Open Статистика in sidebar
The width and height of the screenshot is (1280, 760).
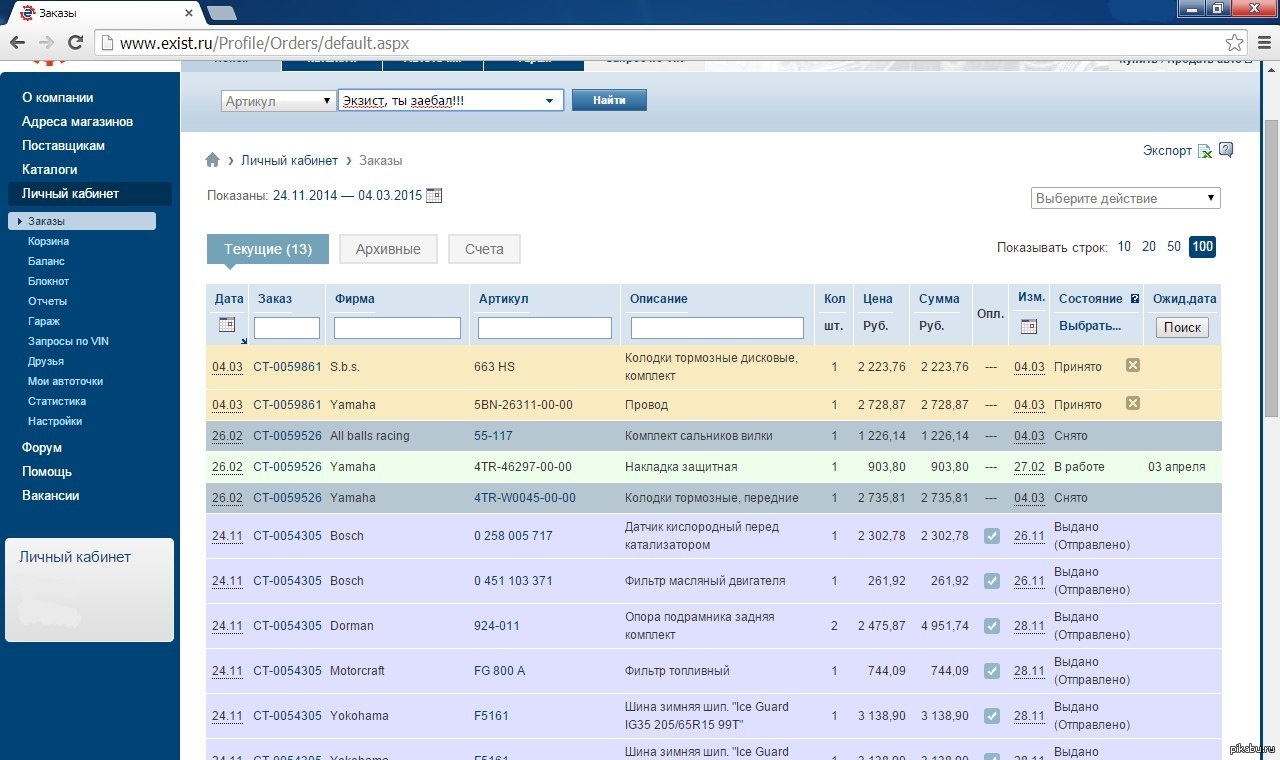tap(57, 401)
